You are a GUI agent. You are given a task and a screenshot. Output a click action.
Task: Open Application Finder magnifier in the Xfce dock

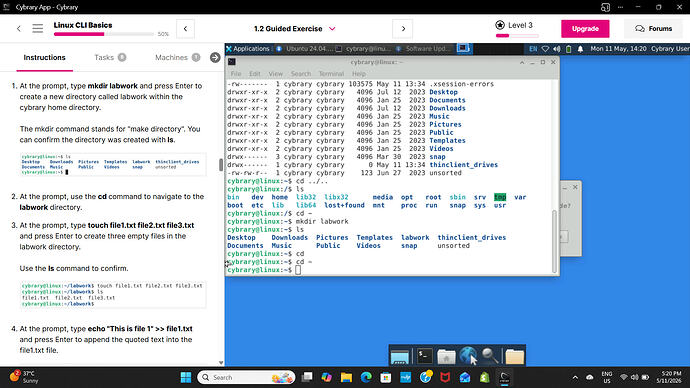click(490, 356)
